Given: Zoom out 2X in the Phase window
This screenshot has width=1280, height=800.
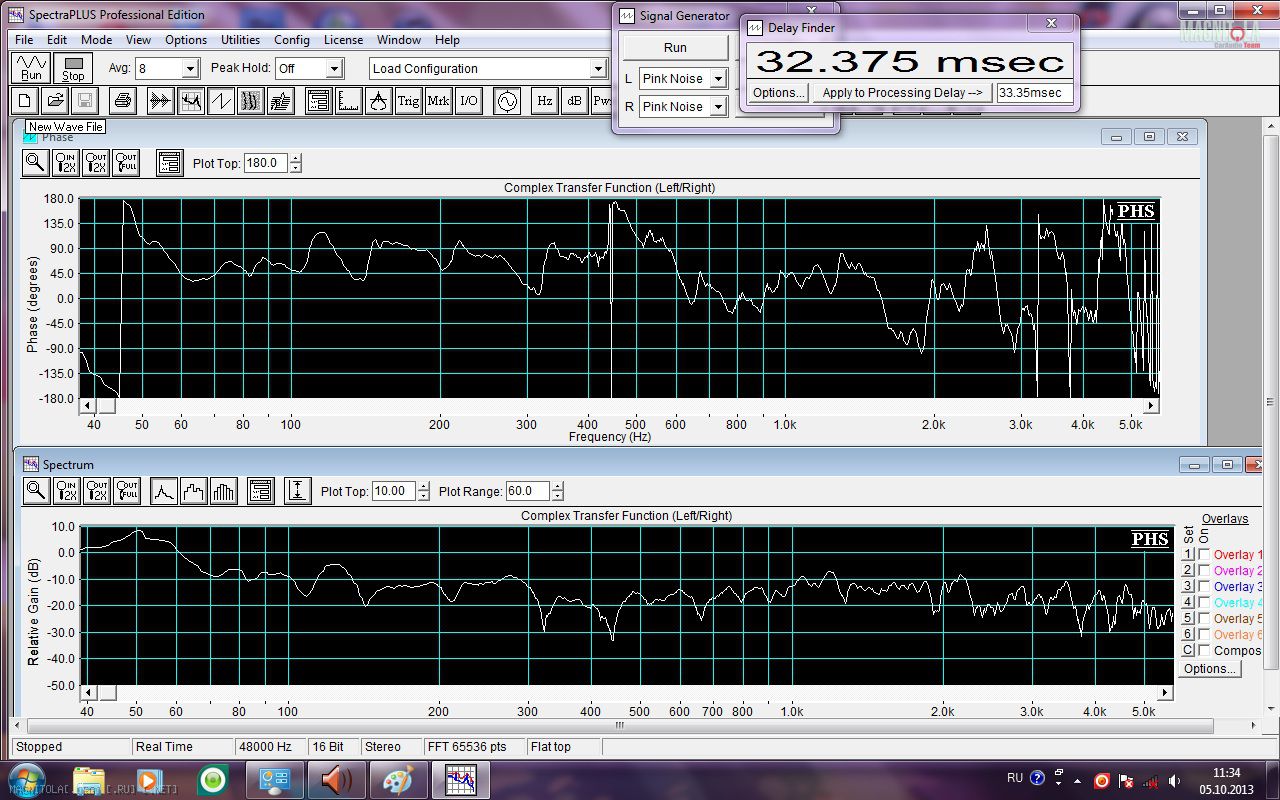Looking at the screenshot, I should [x=96, y=163].
